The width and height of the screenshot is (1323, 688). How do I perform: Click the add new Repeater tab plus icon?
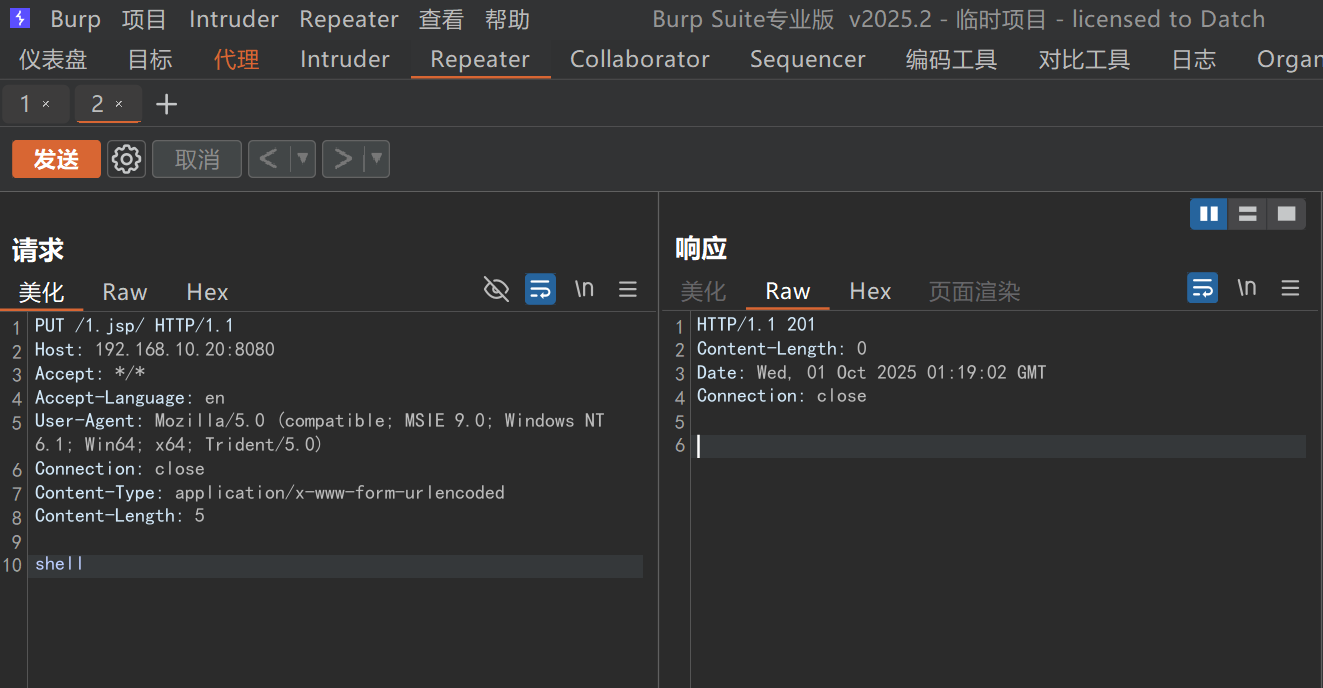[x=167, y=104]
